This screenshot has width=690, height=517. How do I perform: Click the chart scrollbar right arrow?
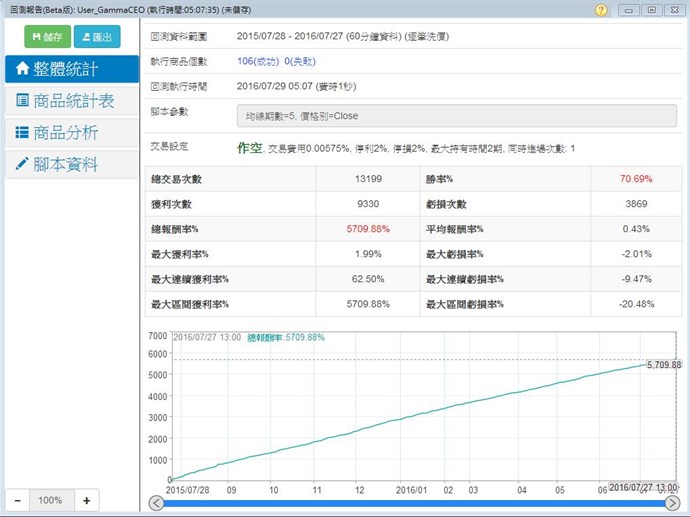click(x=675, y=504)
